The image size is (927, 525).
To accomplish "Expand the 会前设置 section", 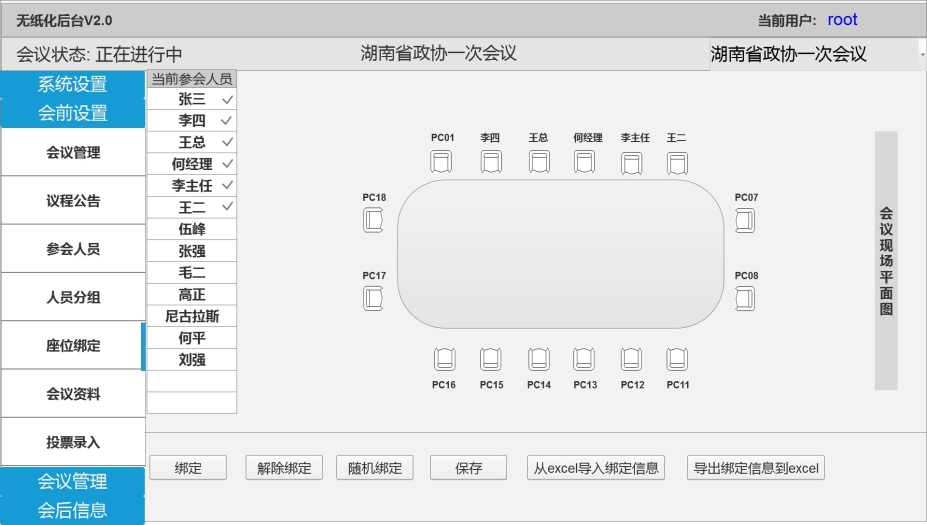I will click(73, 113).
